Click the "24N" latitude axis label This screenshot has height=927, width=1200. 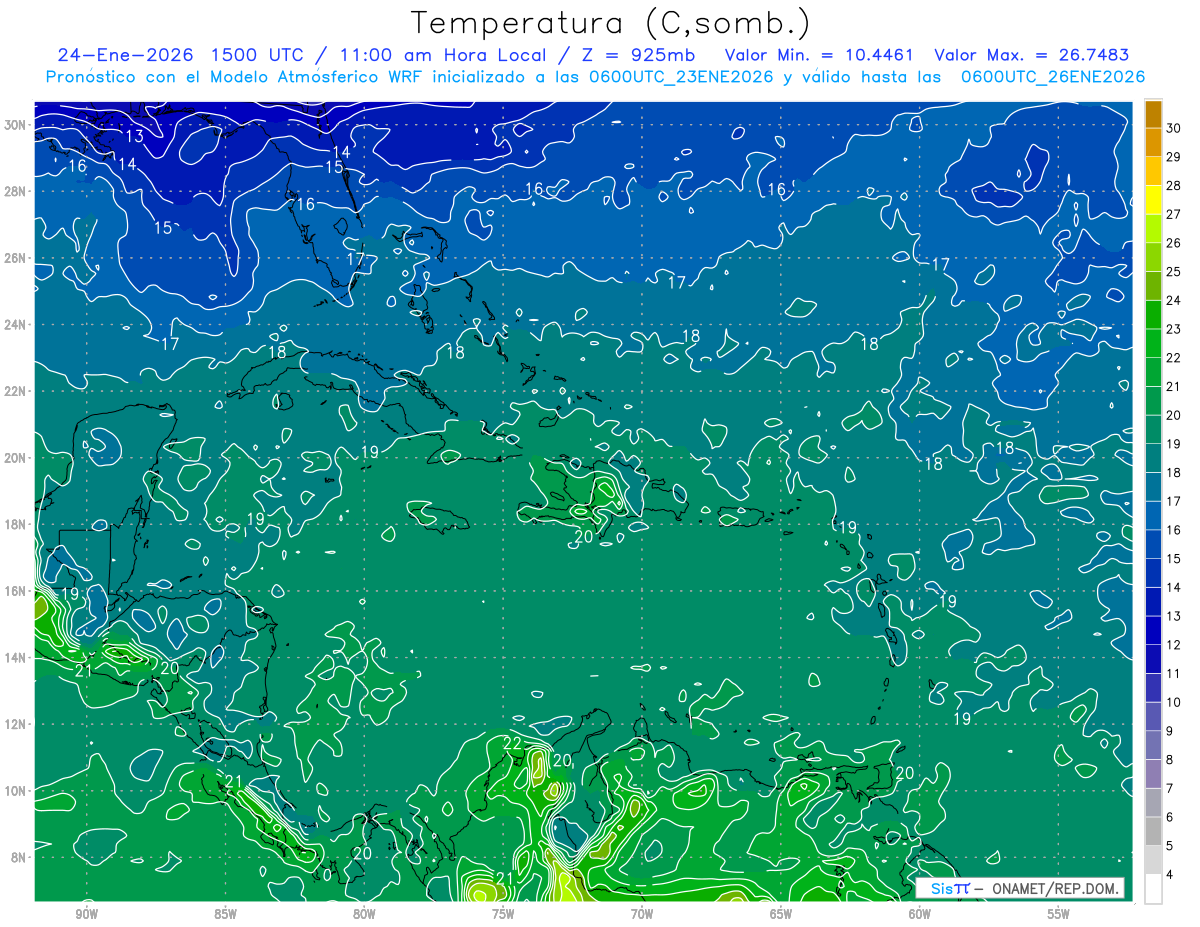click(x=15, y=324)
